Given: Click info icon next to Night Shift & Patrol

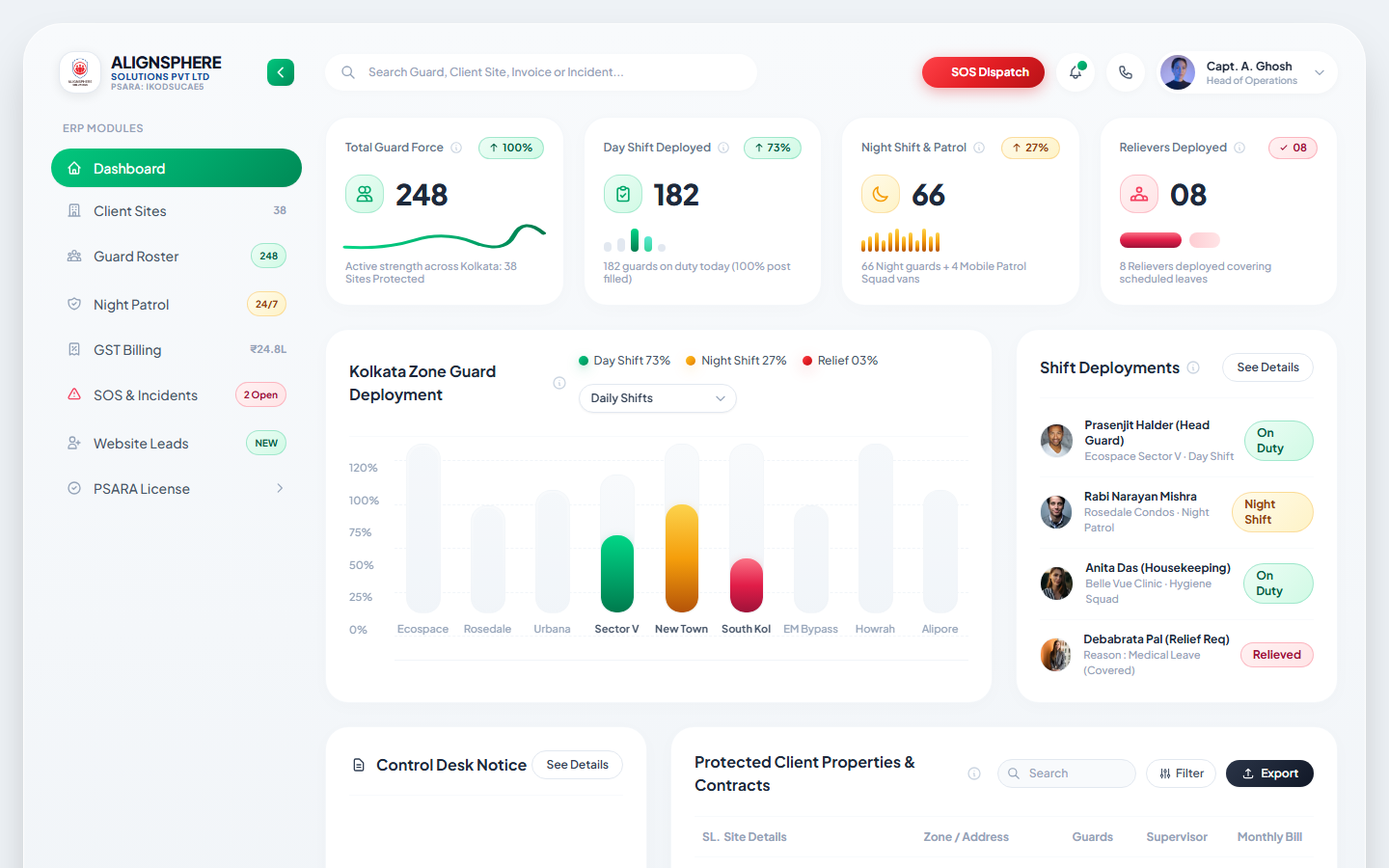Looking at the screenshot, I should coord(979,148).
